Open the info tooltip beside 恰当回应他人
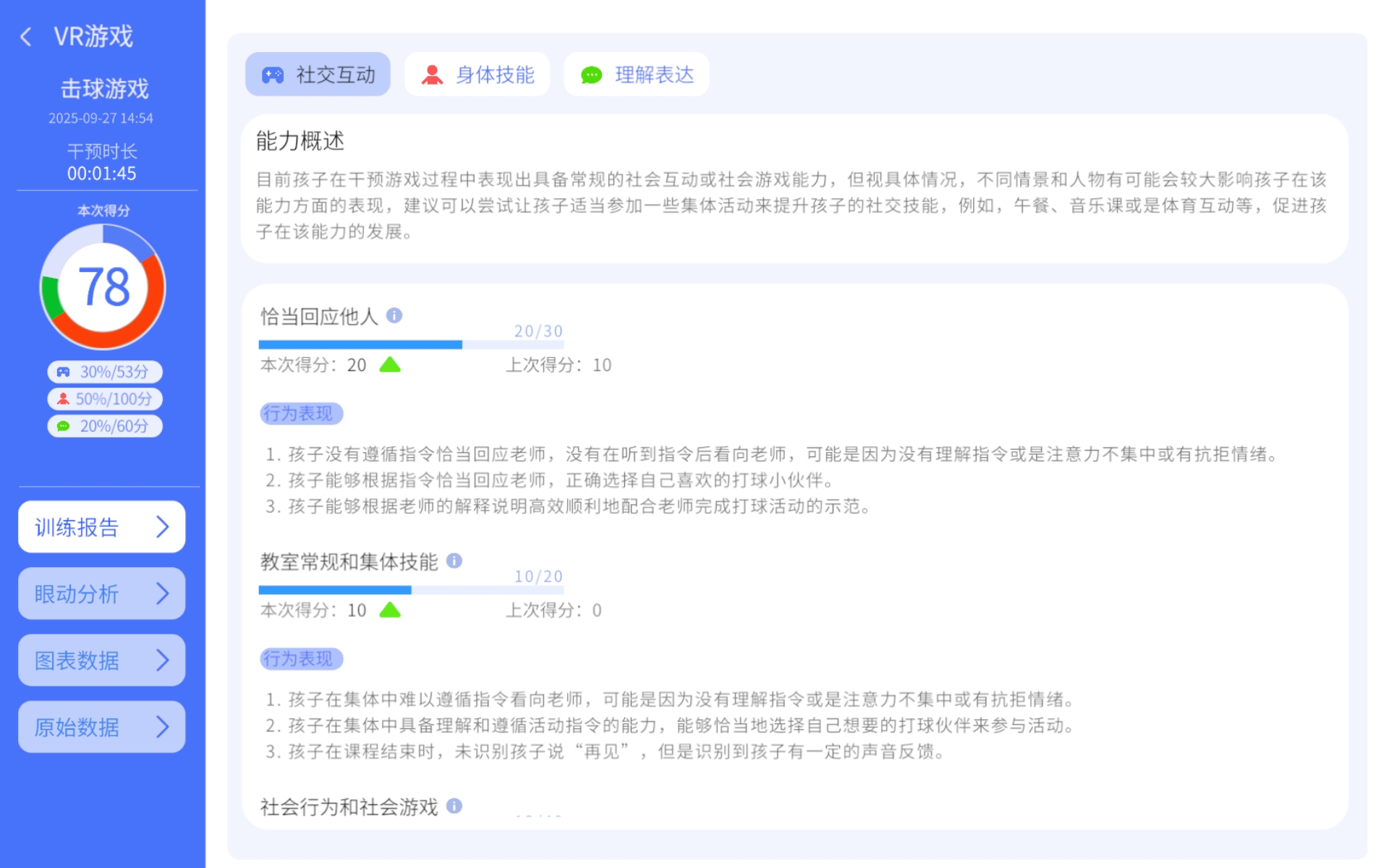The height and width of the screenshot is (868, 1389). pyautogui.click(x=394, y=316)
